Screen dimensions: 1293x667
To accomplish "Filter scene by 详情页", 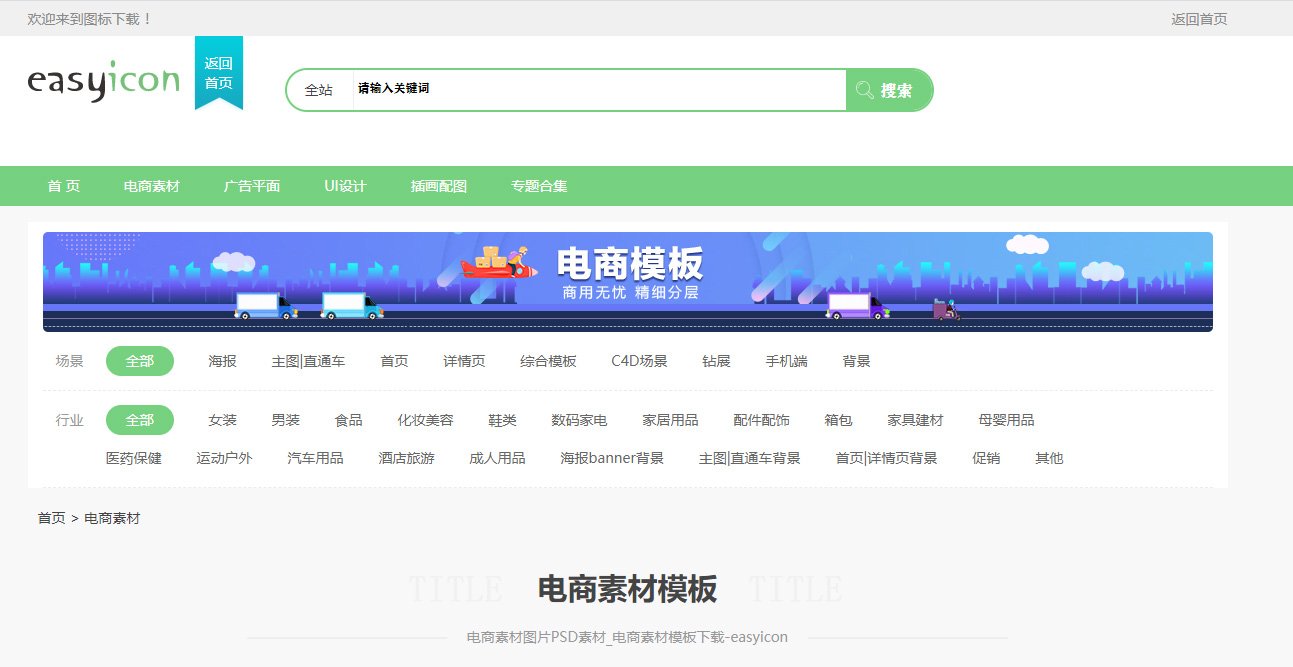I will pos(464,361).
